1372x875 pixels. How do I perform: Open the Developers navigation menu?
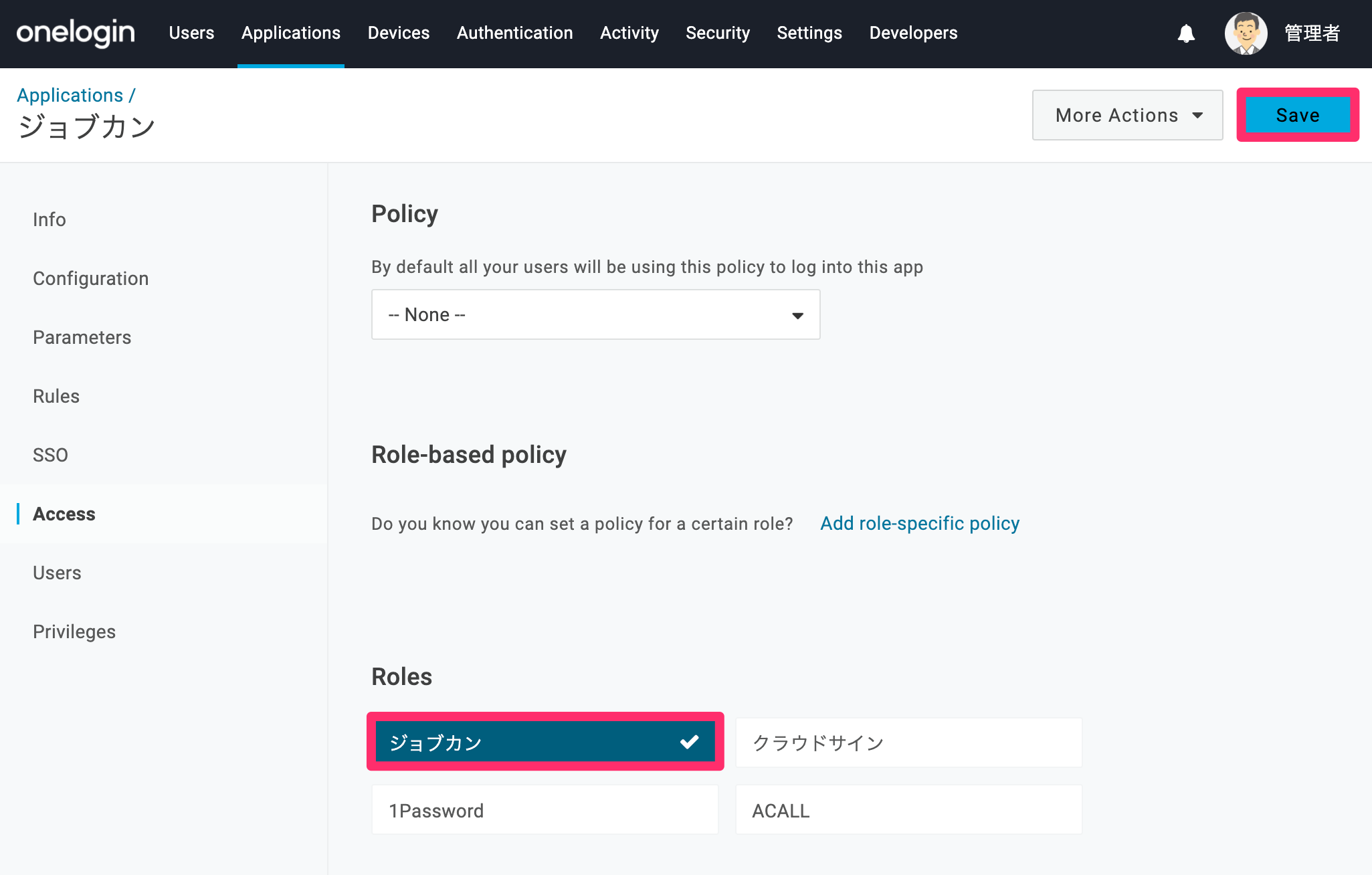[x=914, y=33]
